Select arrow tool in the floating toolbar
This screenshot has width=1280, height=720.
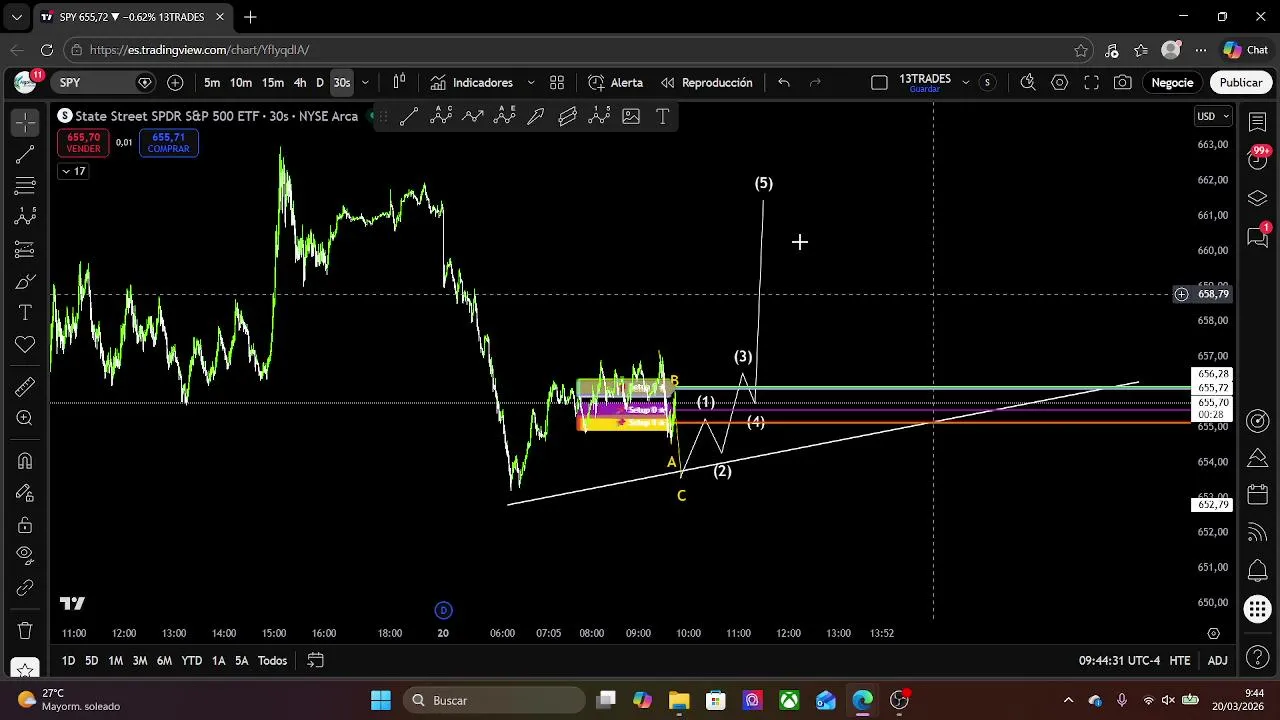[x=536, y=117]
